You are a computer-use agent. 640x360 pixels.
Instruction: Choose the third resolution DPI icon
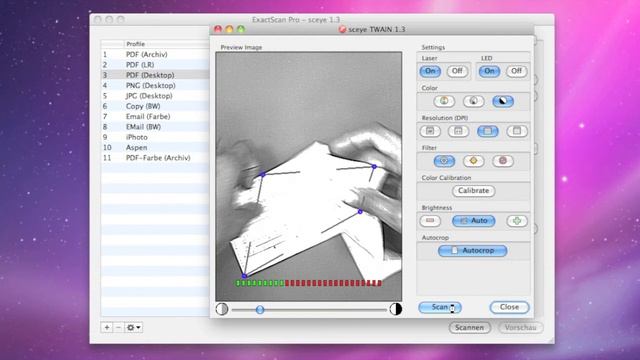coord(488,131)
